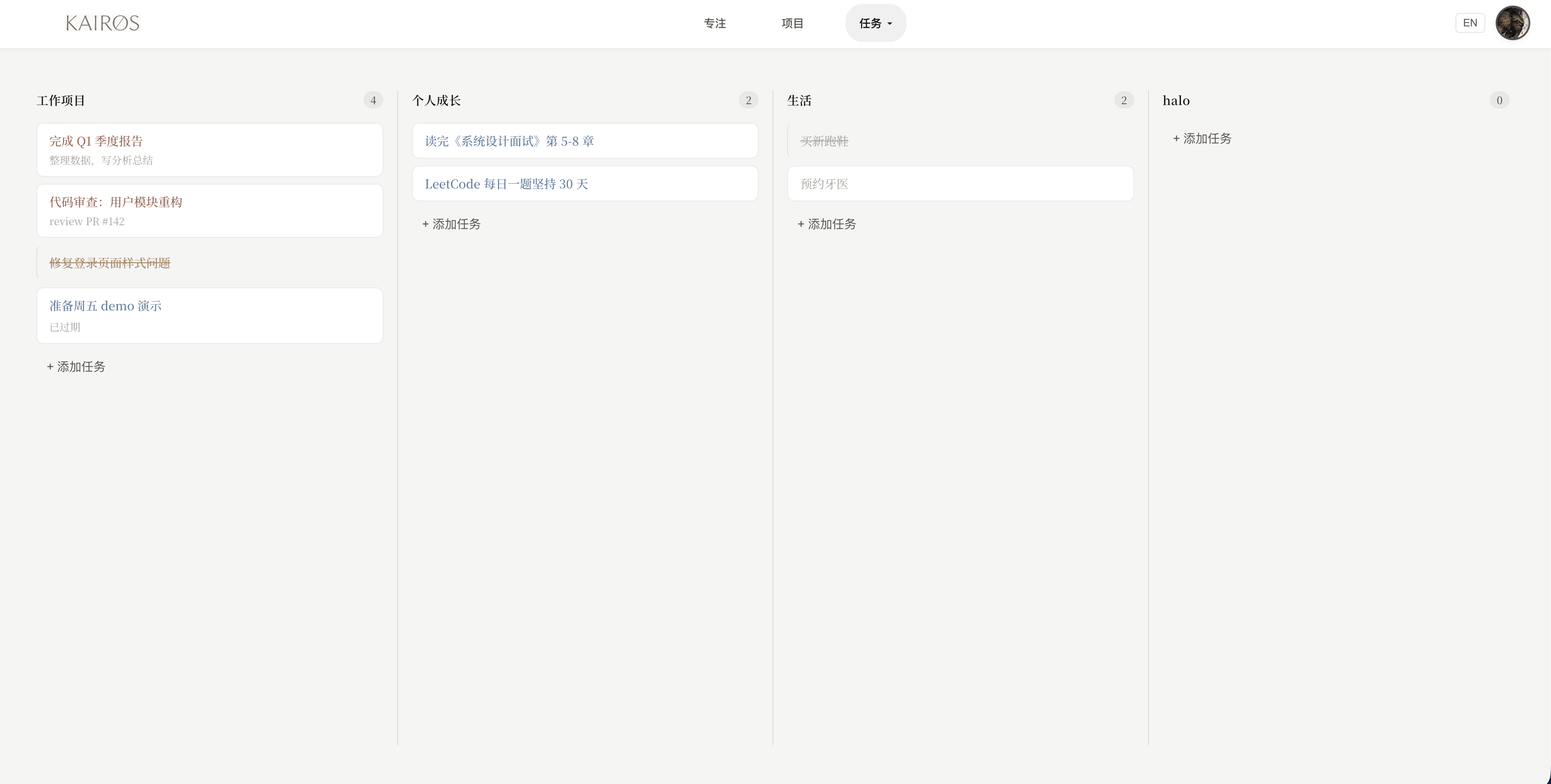
Task: Select the 代码审查:用户模块重构 task
Action: pos(210,211)
